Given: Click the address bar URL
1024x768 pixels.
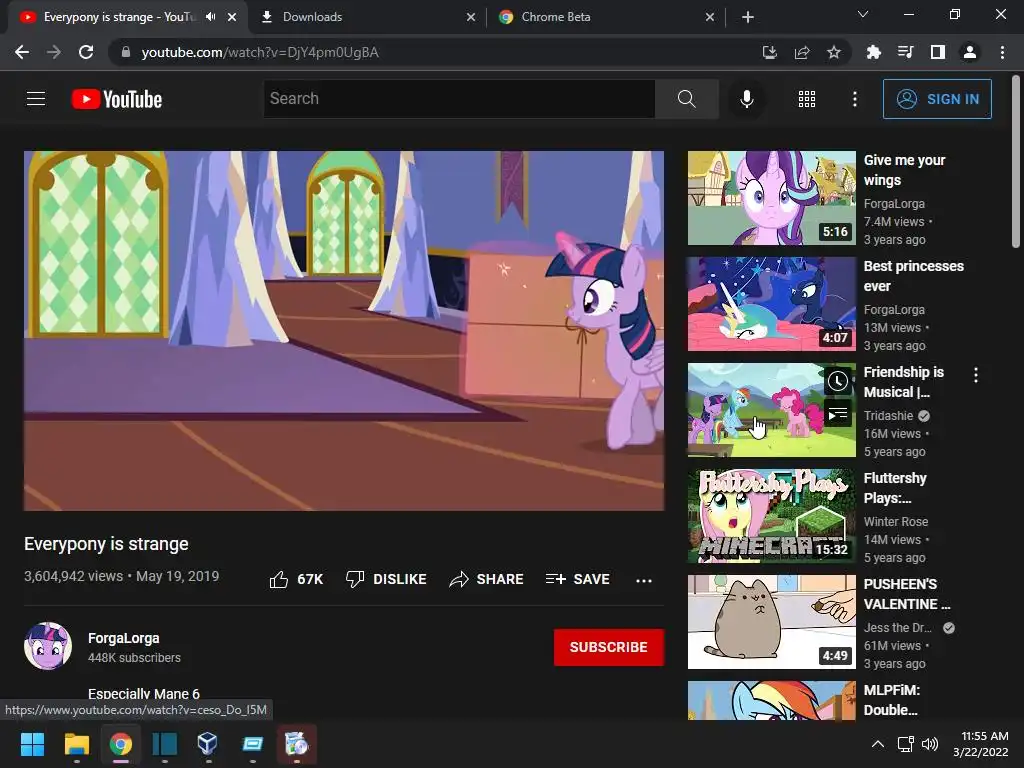Looking at the screenshot, I should coord(260,52).
